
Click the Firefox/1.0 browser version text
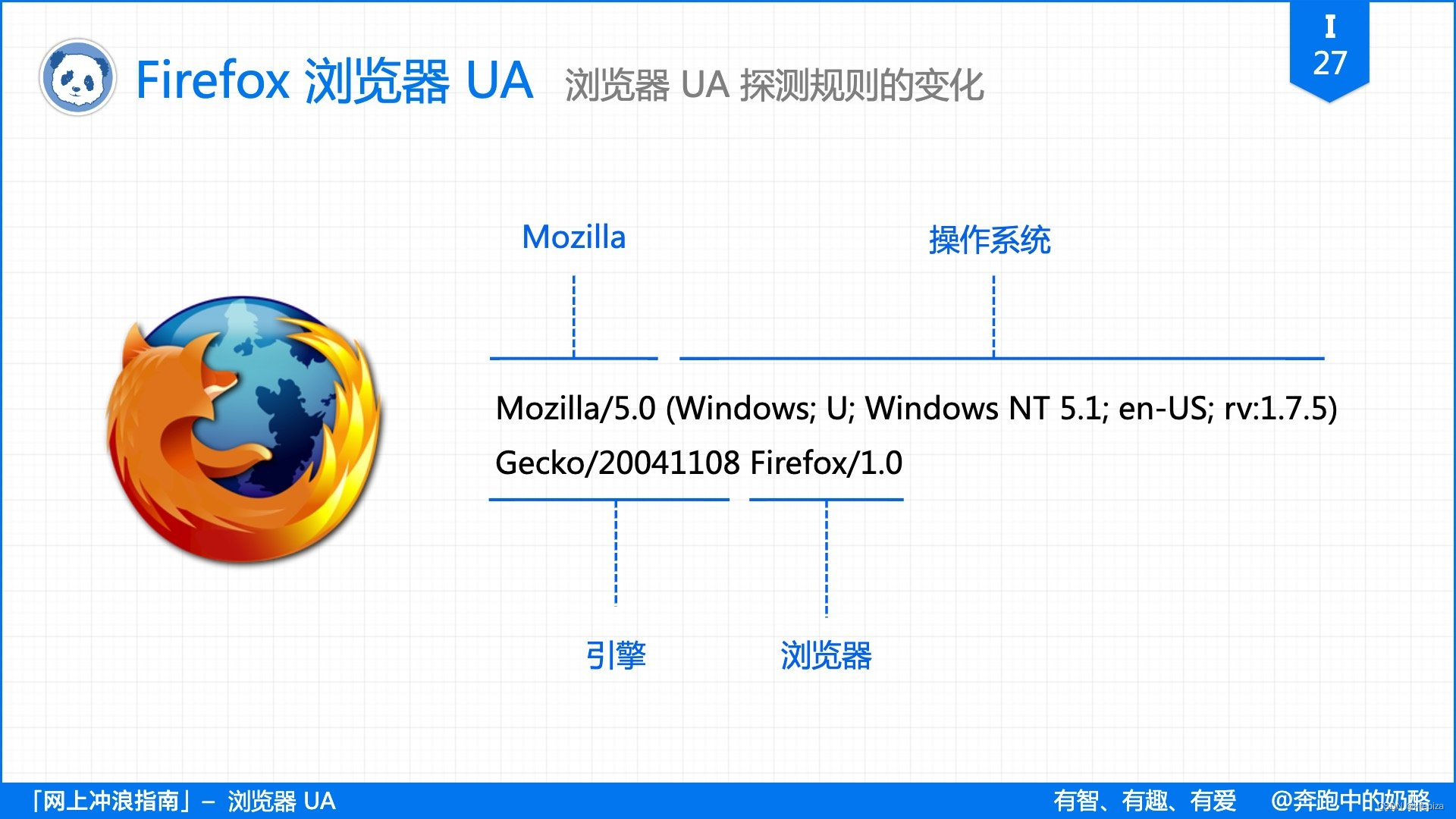(828, 463)
